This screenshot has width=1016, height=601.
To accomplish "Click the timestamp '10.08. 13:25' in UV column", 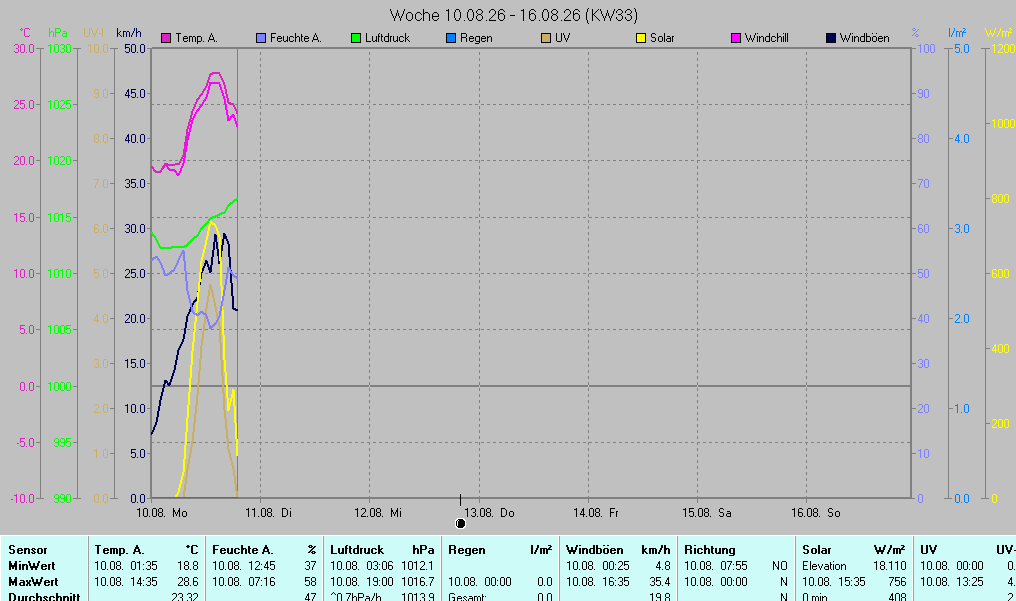I will 951,582.
